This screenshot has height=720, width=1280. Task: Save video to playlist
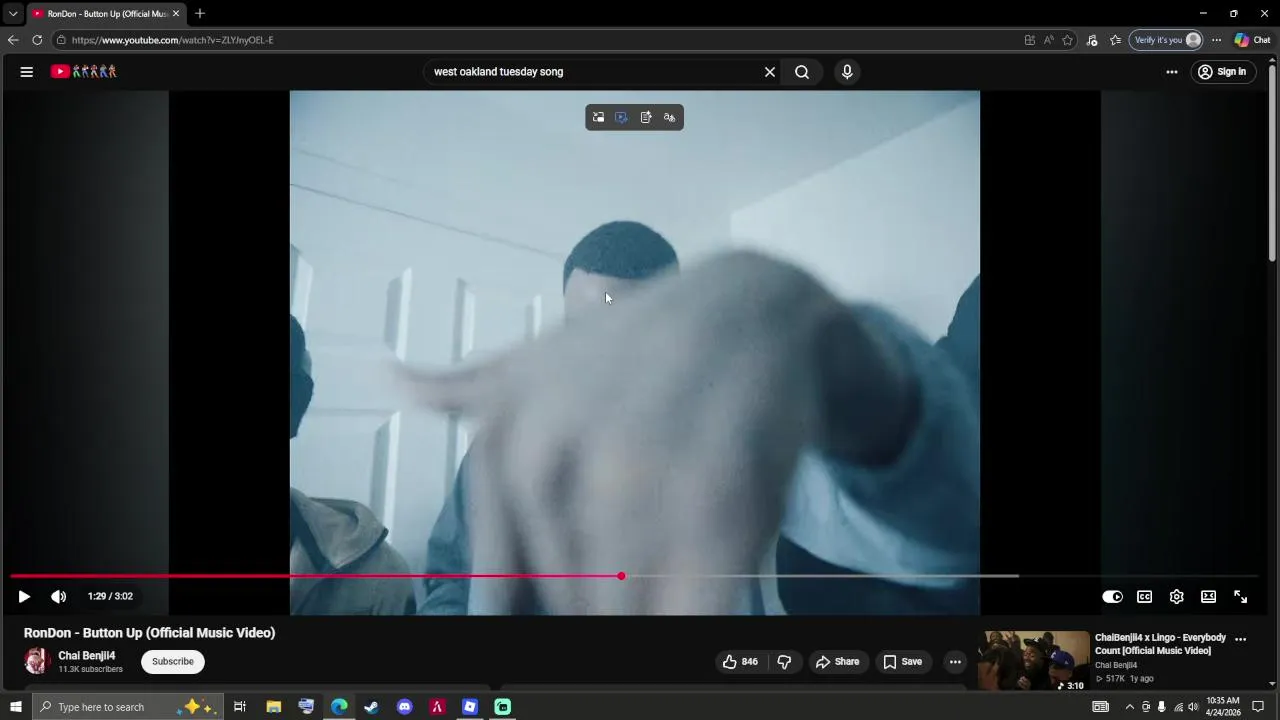click(x=903, y=661)
